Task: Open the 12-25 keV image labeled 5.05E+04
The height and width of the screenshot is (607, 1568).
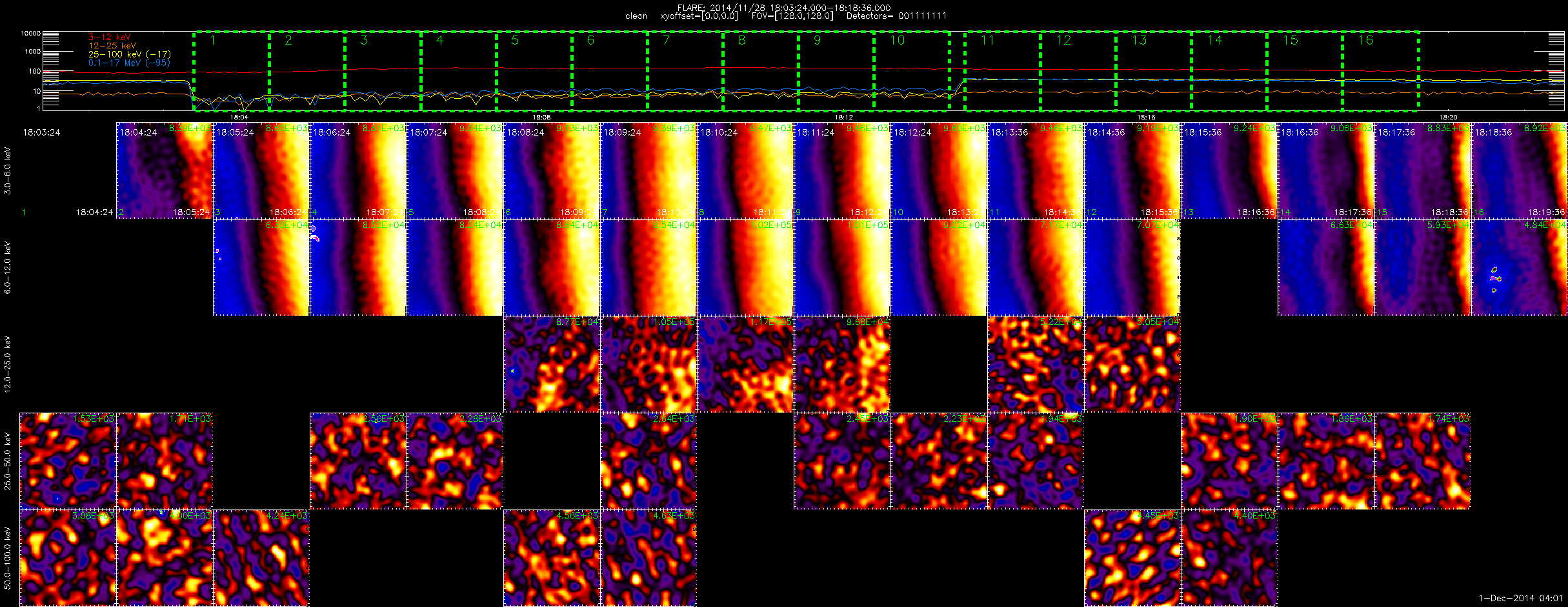Action: point(1132,364)
